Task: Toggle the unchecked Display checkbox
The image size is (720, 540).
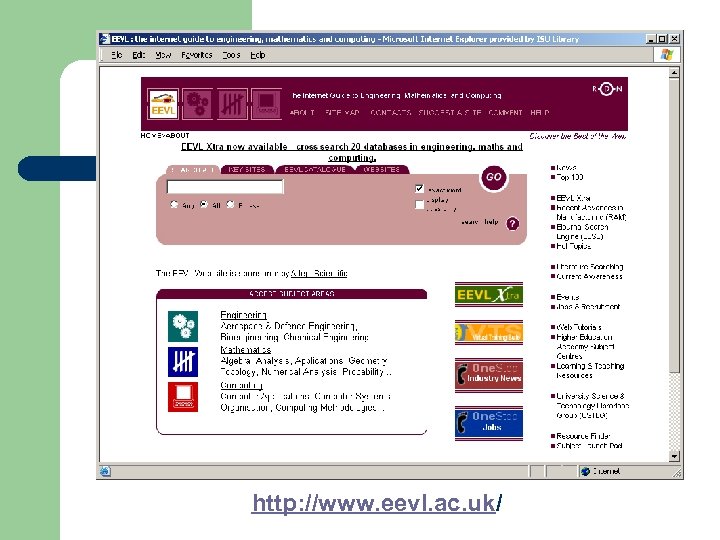Action: point(419,205)
